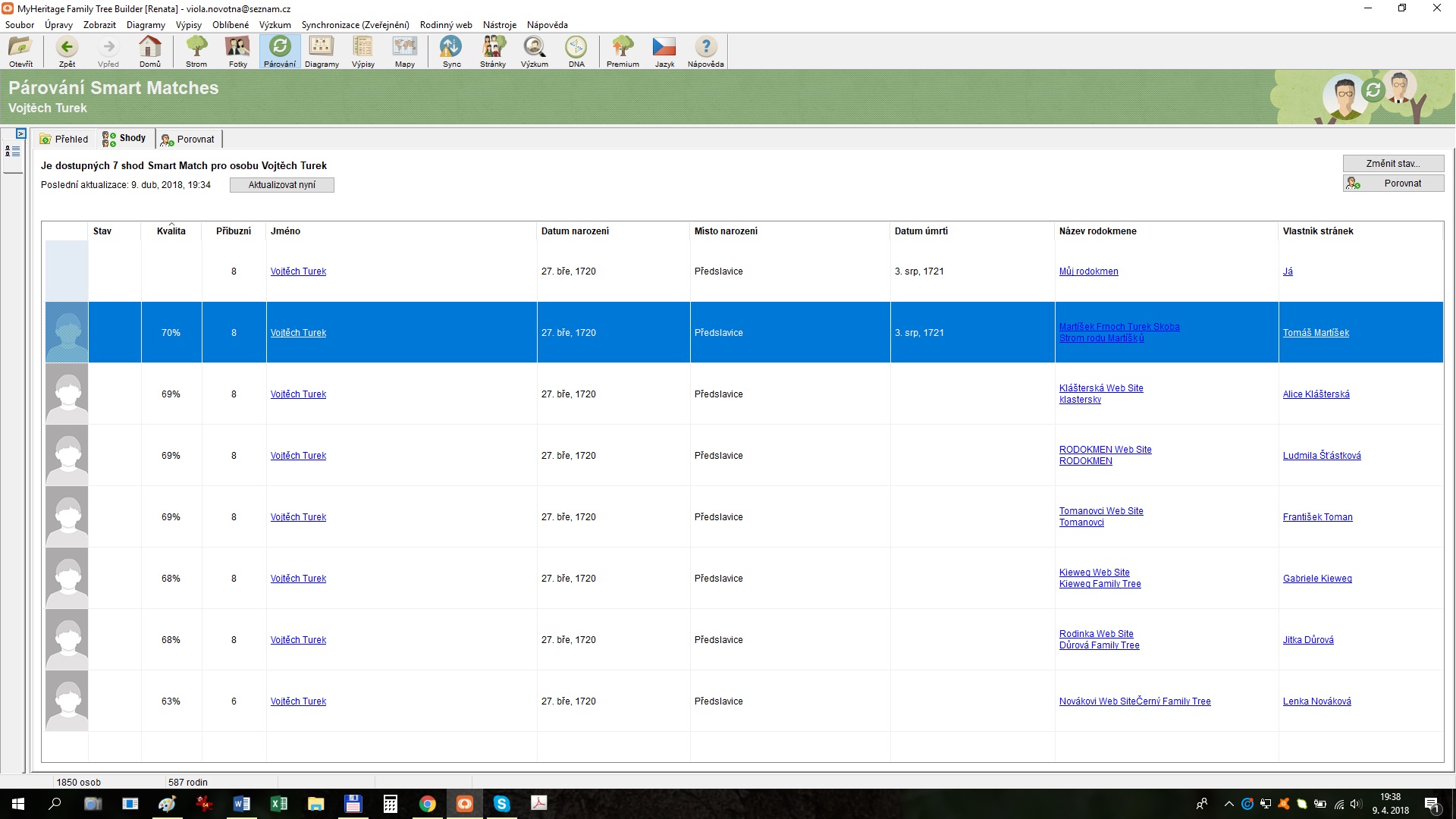This screenshot has width=1456, height=819.
Task: Open the Premium toolbar icon
Action: 623,52
